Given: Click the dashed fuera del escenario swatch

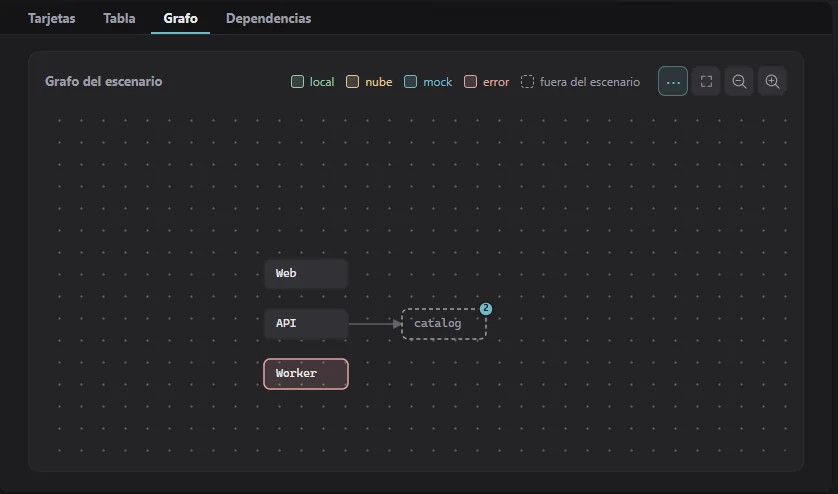Looking at the screenshot, I should pyautogui.click(x=527, y=82).
